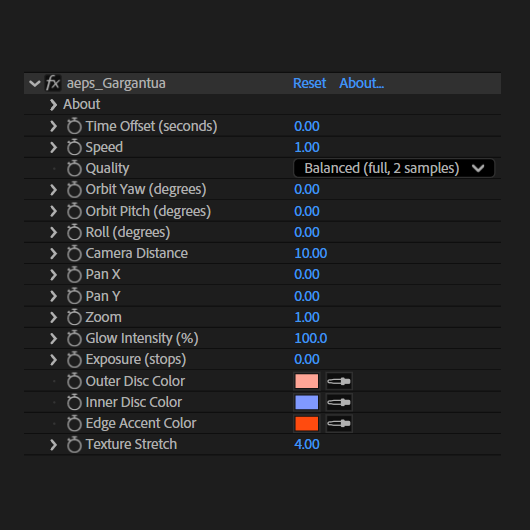The height and width of the screenshot is (530, 530).
Task: Collapse the aeps_Gargantua effect group
Action: (35, 83)
